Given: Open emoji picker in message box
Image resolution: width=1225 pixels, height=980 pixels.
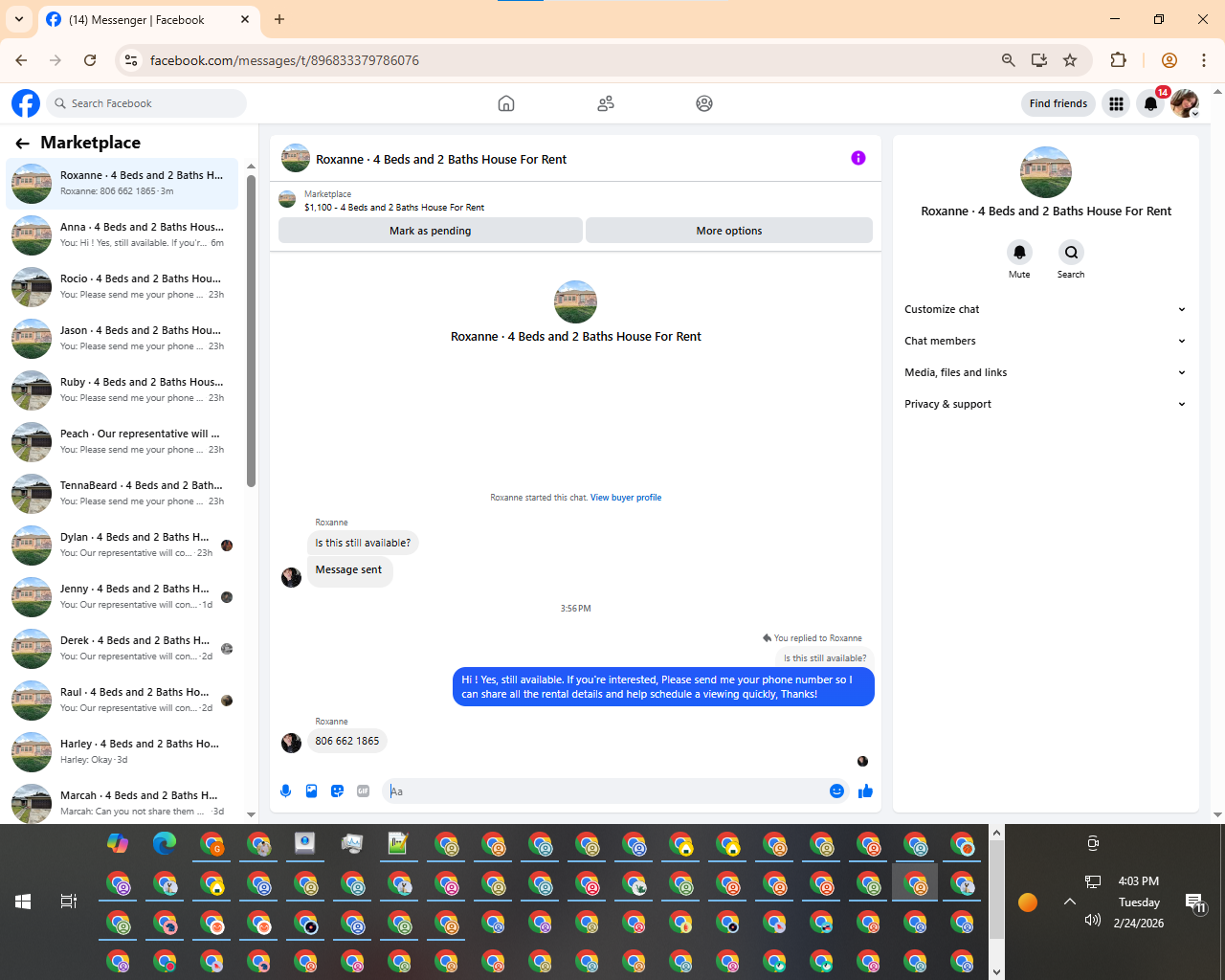Looking at the screenshot, I should point(836,791).
